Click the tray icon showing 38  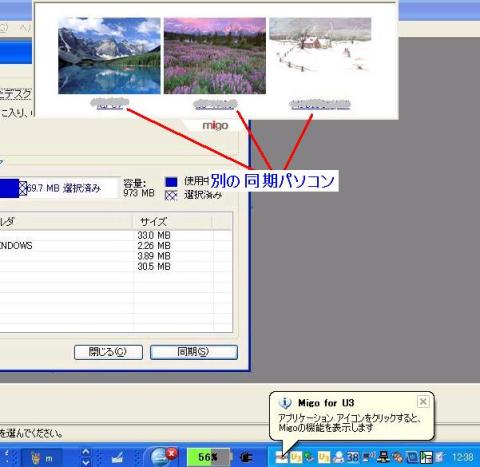click(353, 457)
